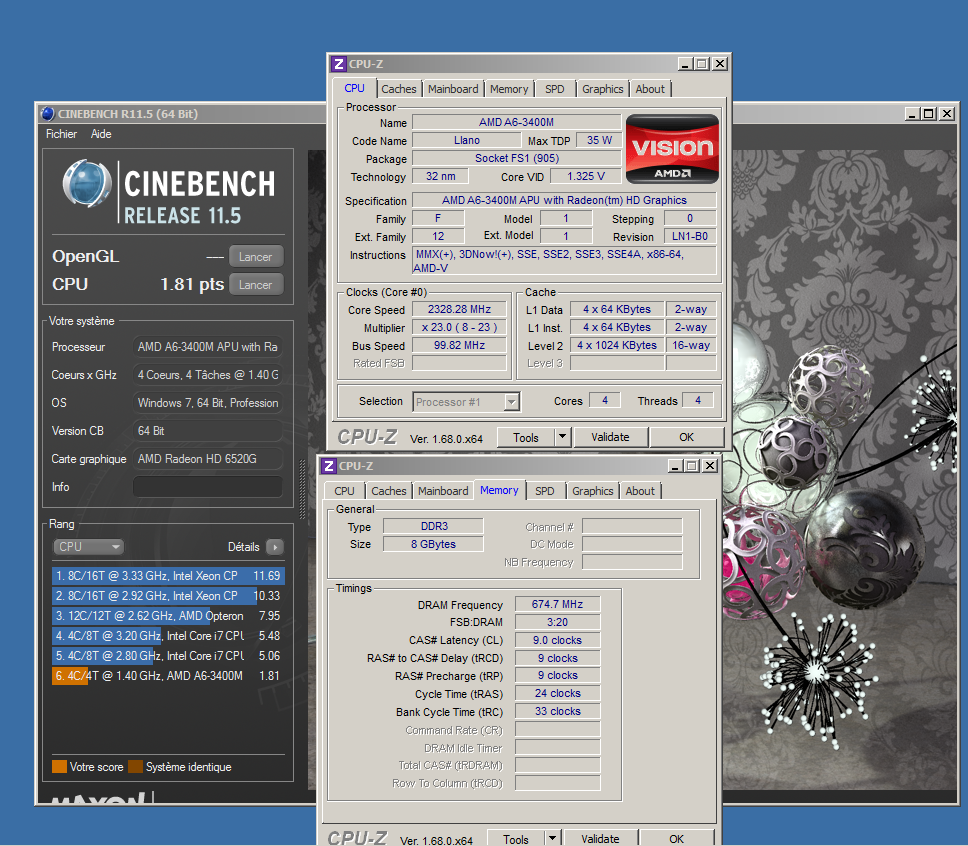The width and height of the screenshot is (968, 846).
Task: Click Tools button in lower CPU-Z window
Action: pos(516,839)
